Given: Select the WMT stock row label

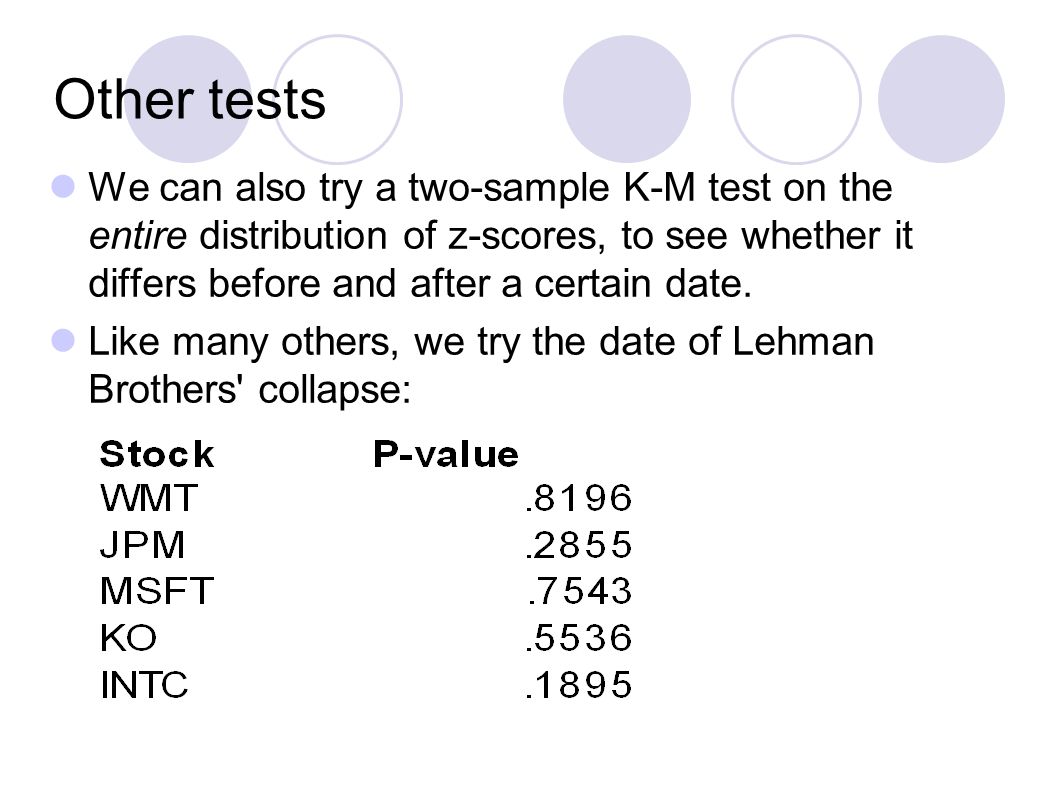Looking at the screenshot, I should (x=148, y=498).
